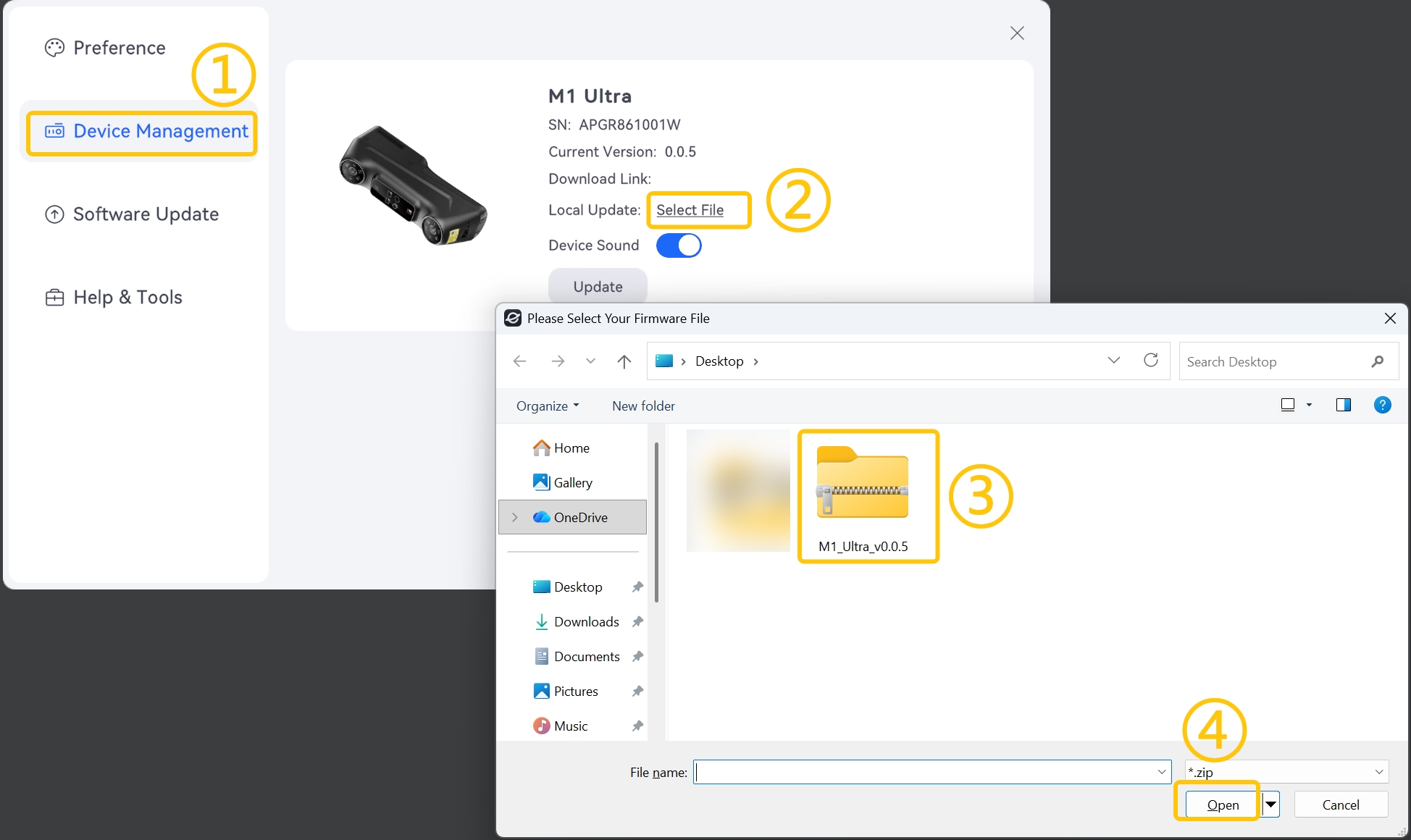
Task: Click the search magnifier icon
Action: (1378, 361)
